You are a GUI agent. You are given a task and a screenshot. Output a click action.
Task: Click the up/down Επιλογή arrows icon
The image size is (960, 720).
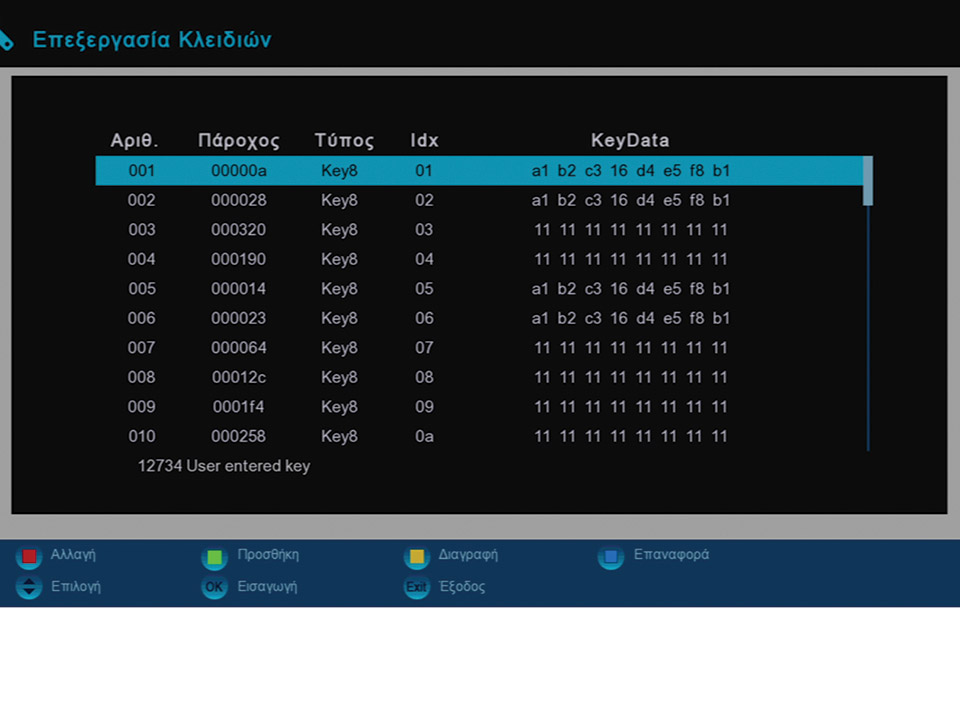click(x=30, y=587)
